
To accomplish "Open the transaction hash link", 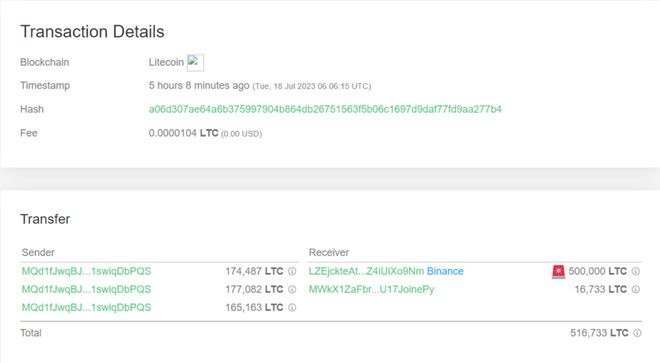I will point(325,109).
